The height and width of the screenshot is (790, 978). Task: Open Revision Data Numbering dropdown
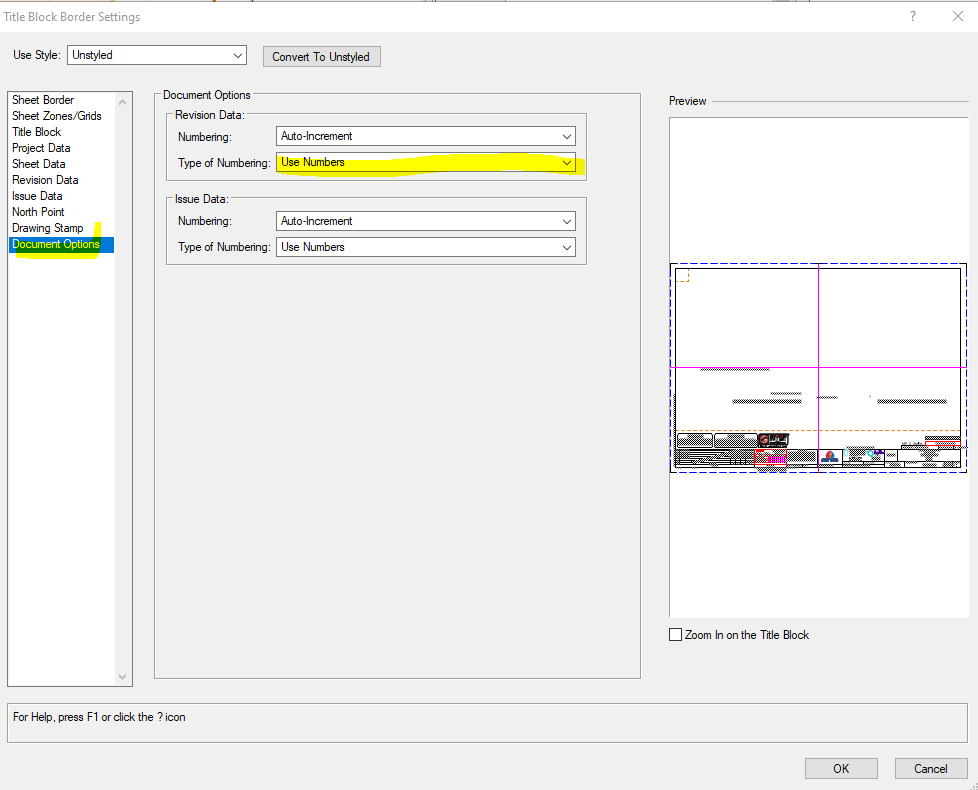pyautogui.click(x=567, y=136)
